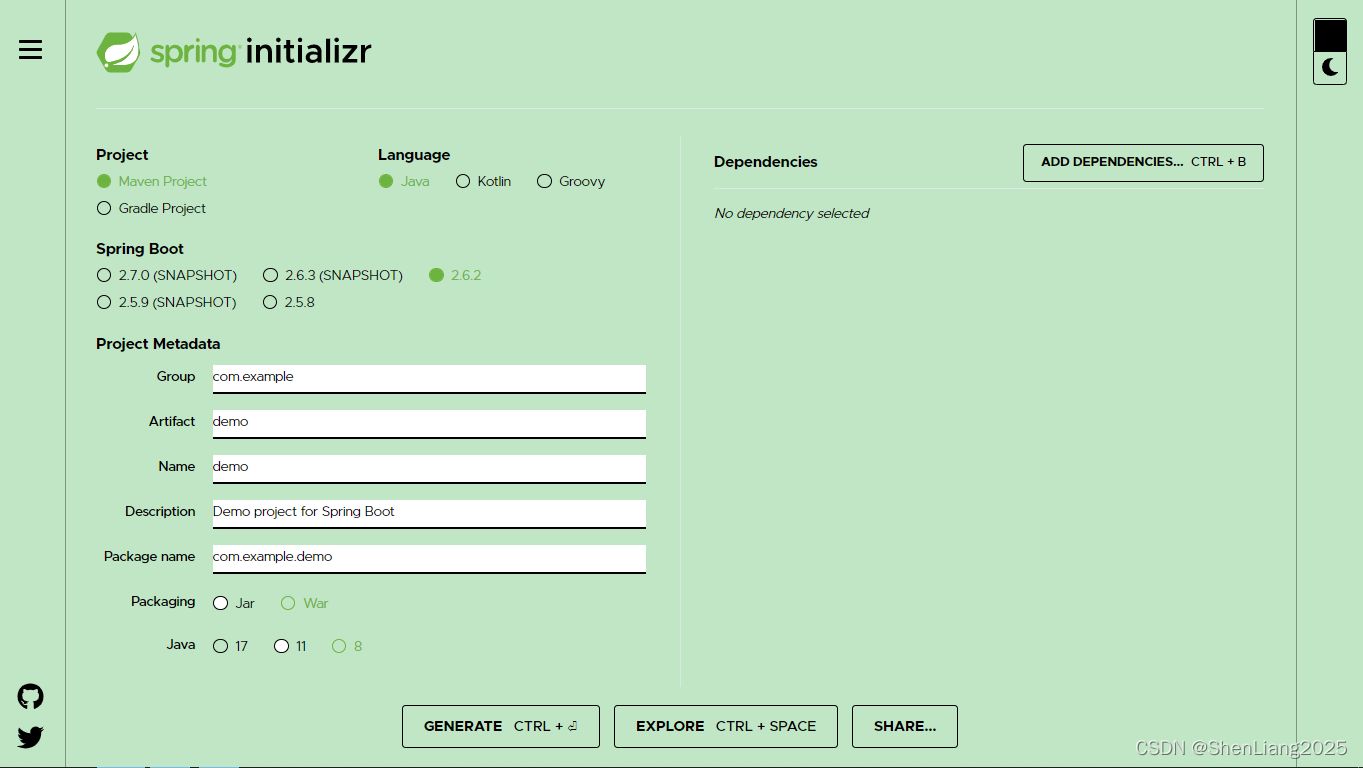
Task: Select Spring Boot 2.6.2
Action: tap(455, 275)
